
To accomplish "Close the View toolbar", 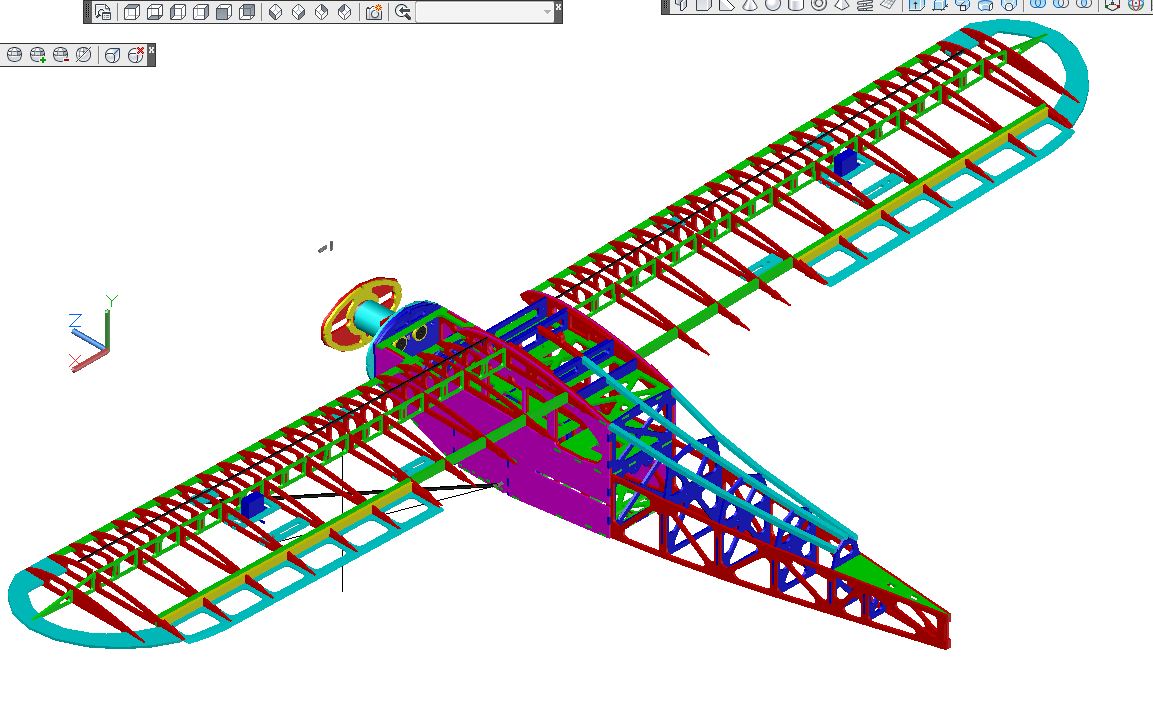I will pyautogui.click(x=558, y=6).
